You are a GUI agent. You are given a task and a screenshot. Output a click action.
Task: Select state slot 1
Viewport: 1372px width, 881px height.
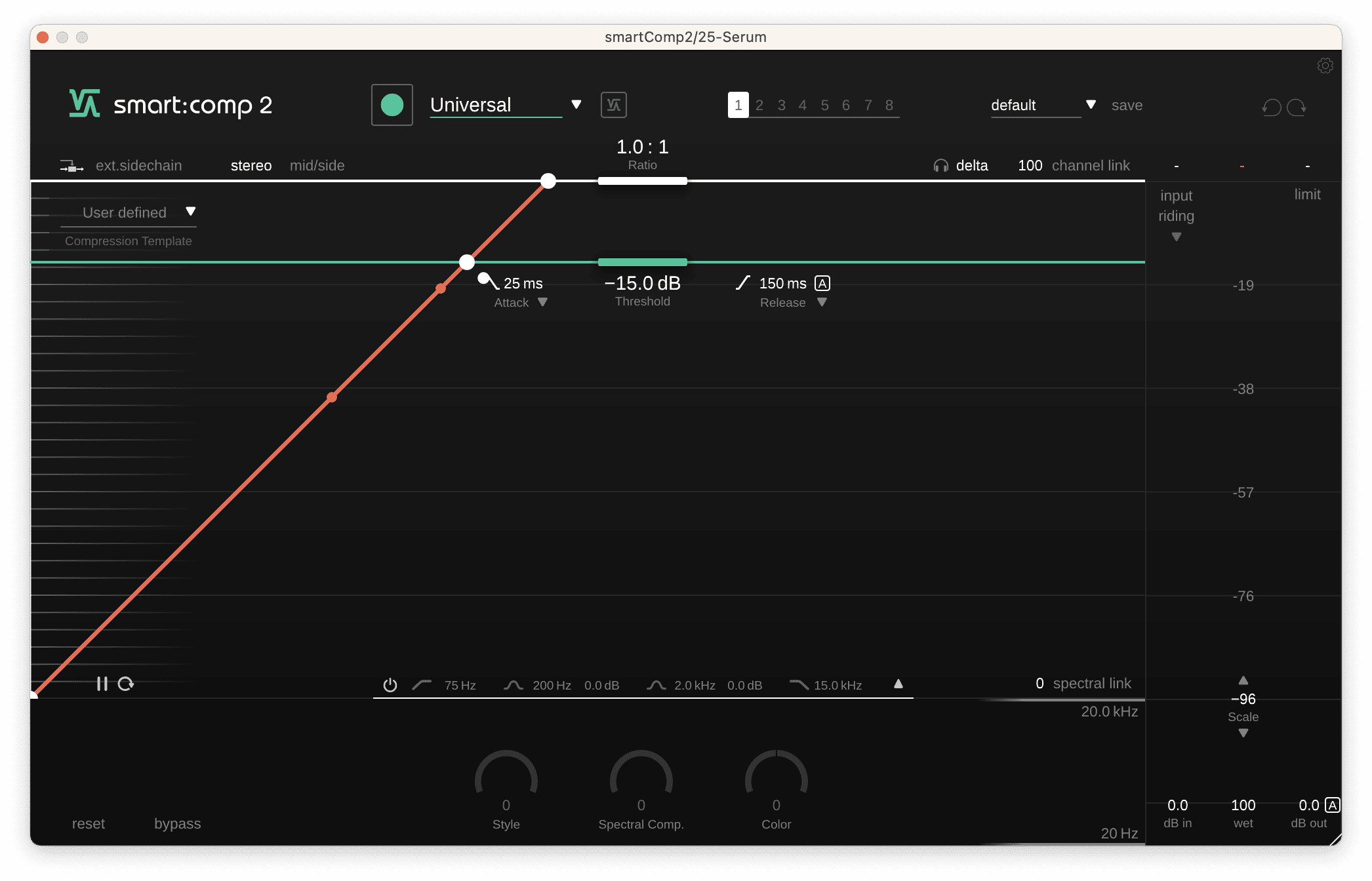738,105
